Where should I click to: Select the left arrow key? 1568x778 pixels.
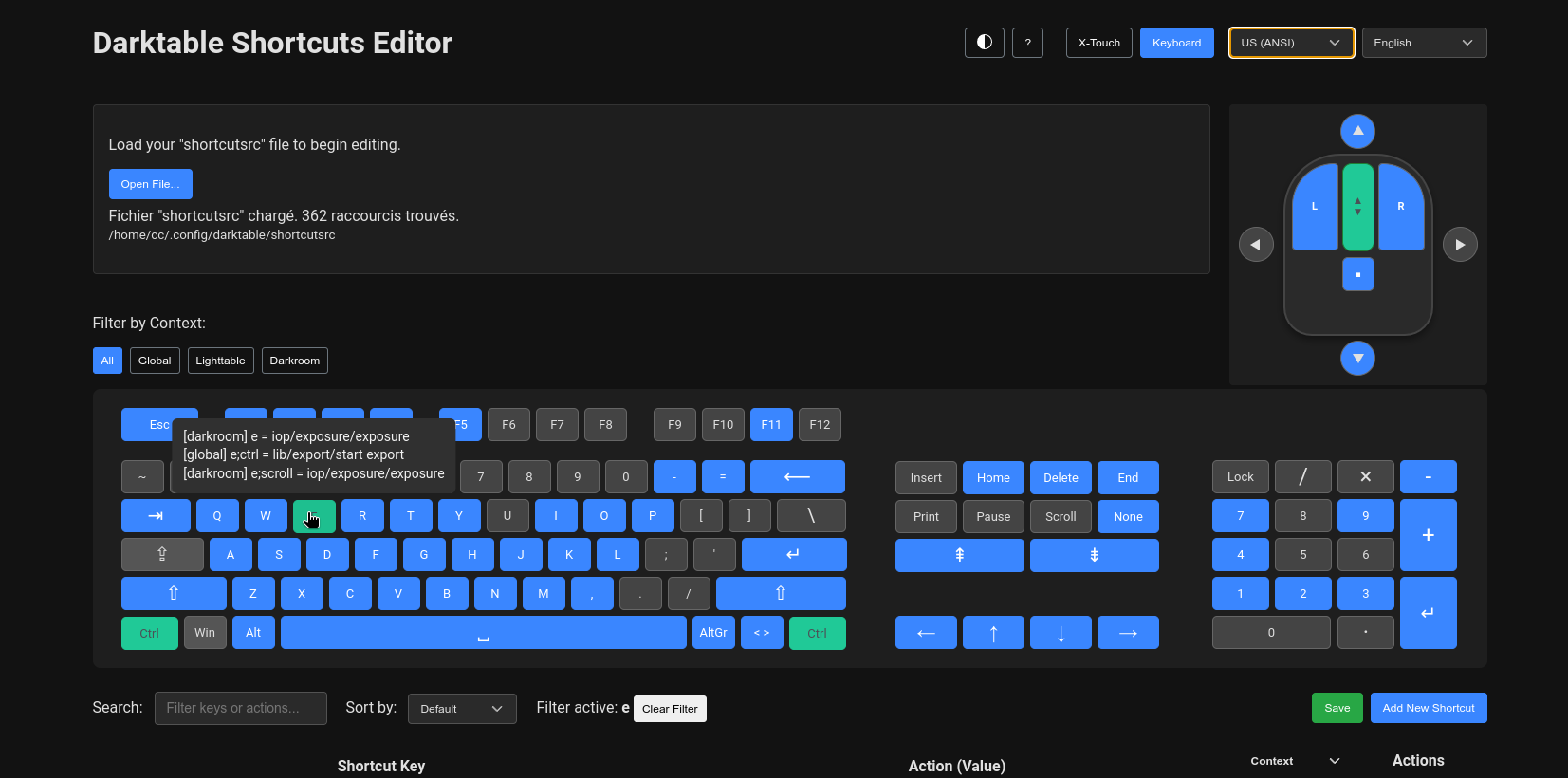pos(926,633)
